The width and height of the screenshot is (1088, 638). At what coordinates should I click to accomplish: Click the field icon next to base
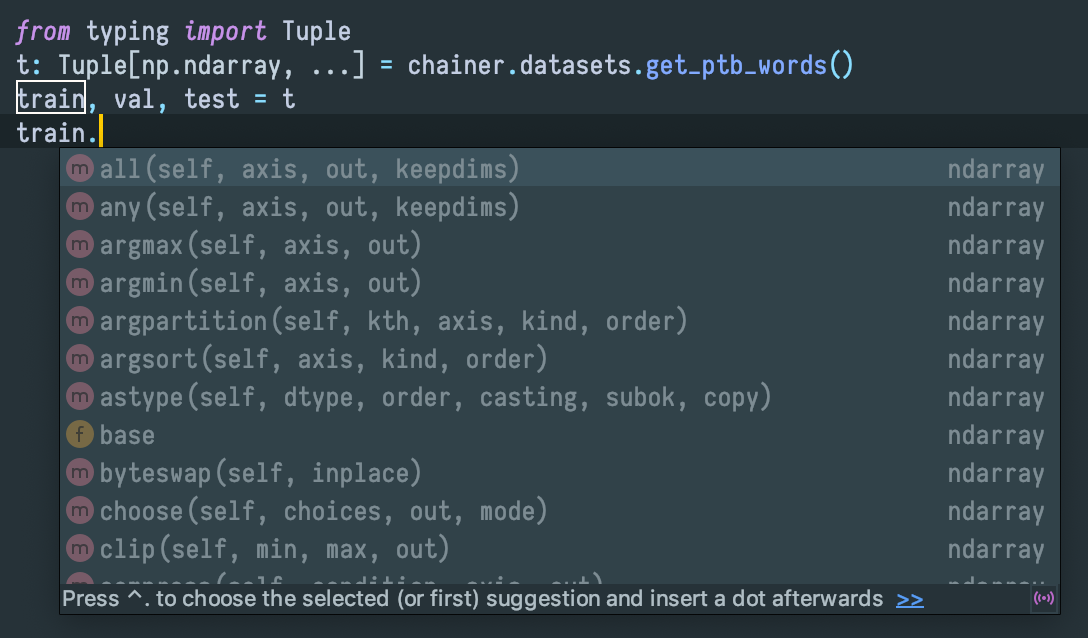pyautogui.click(x=80, y=435)
